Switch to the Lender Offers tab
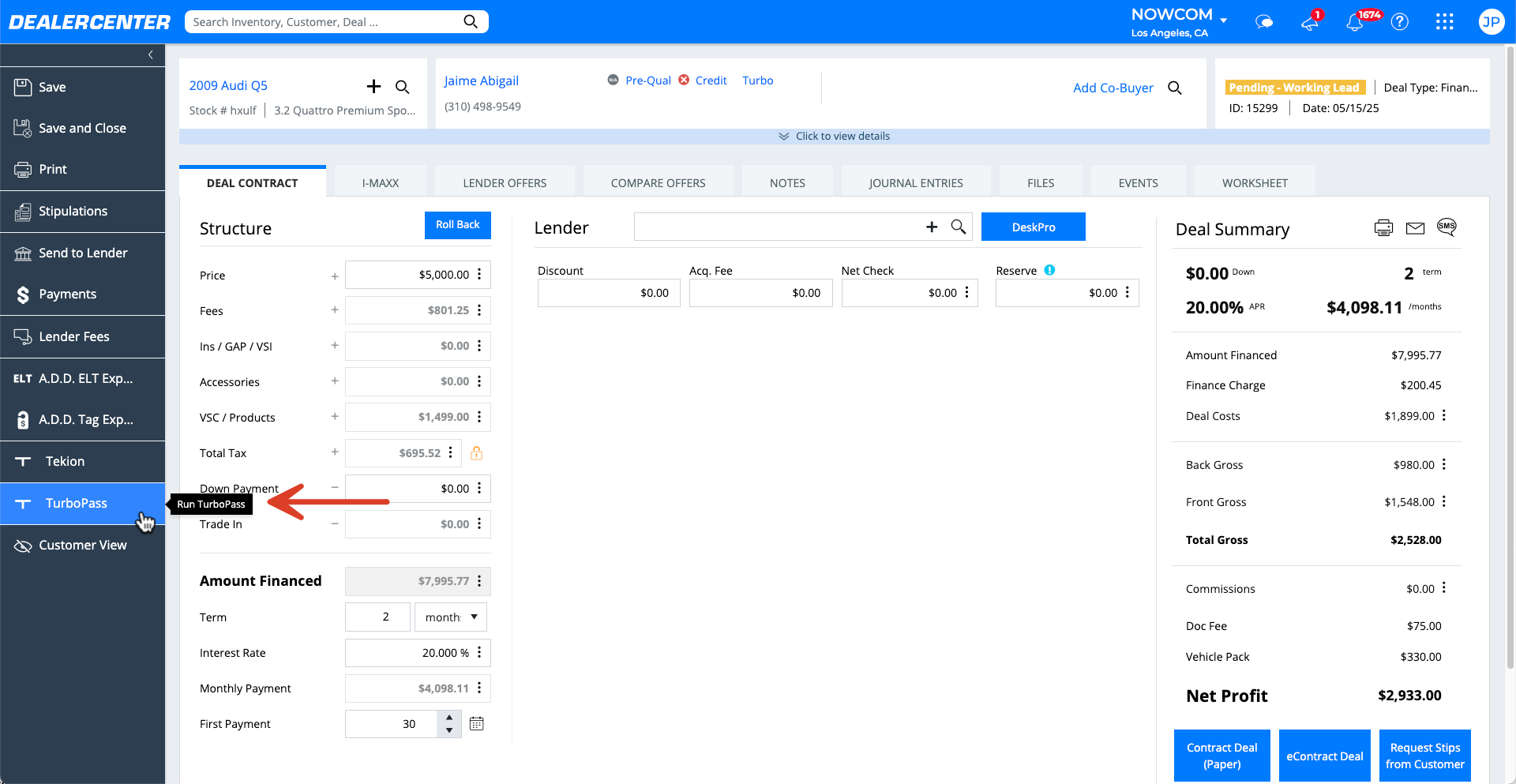1516x784 pixels. click(505, 182)
